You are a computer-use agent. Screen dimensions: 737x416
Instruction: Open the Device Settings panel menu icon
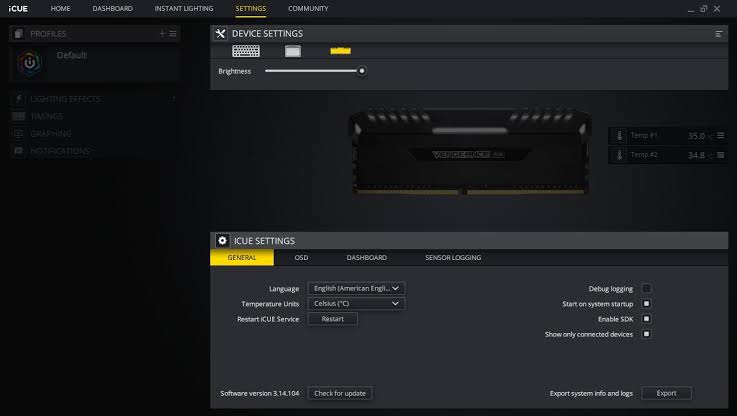(x=719, y=34)
